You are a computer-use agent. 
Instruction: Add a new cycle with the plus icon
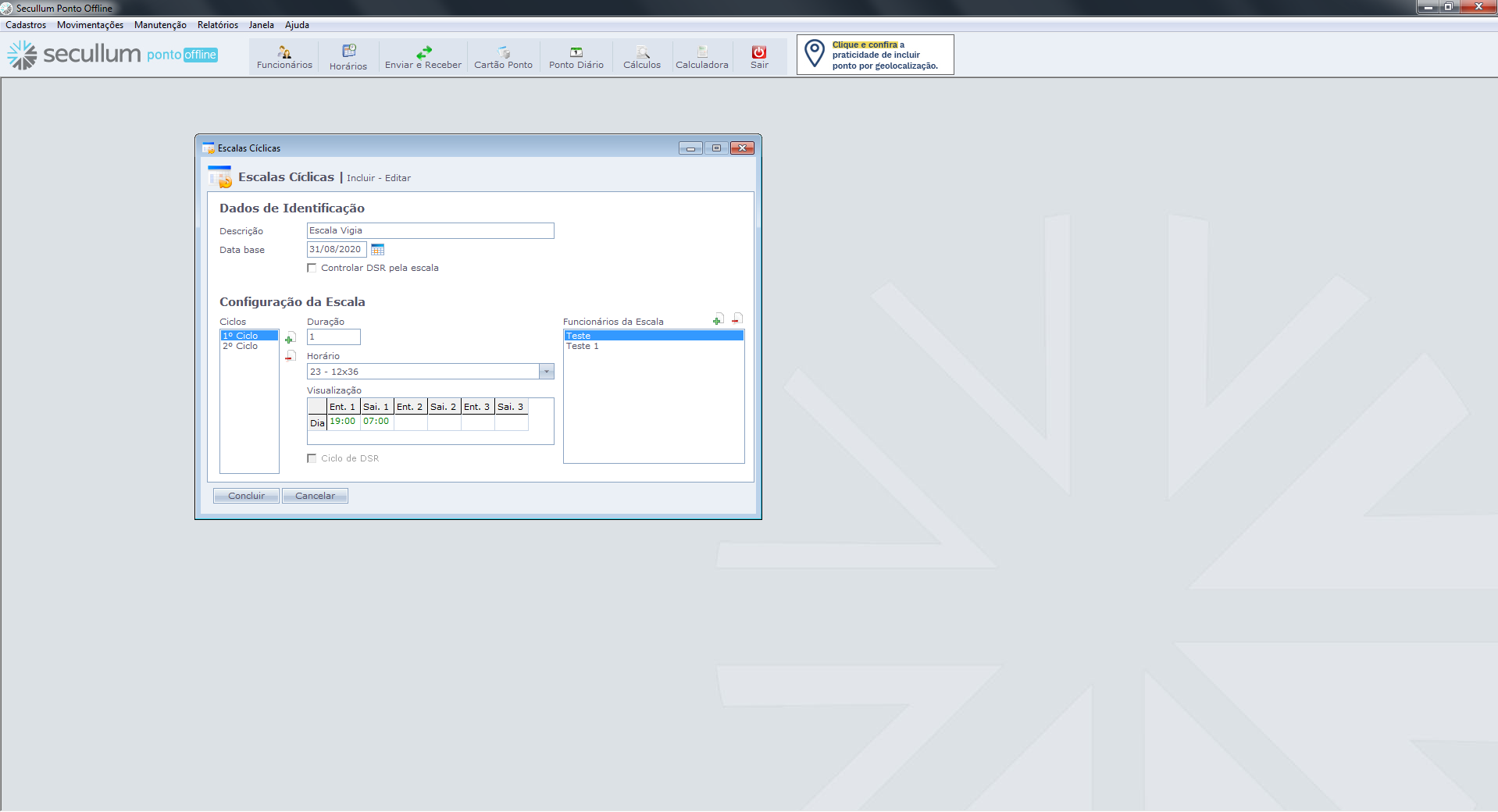(x=290, y=338)
